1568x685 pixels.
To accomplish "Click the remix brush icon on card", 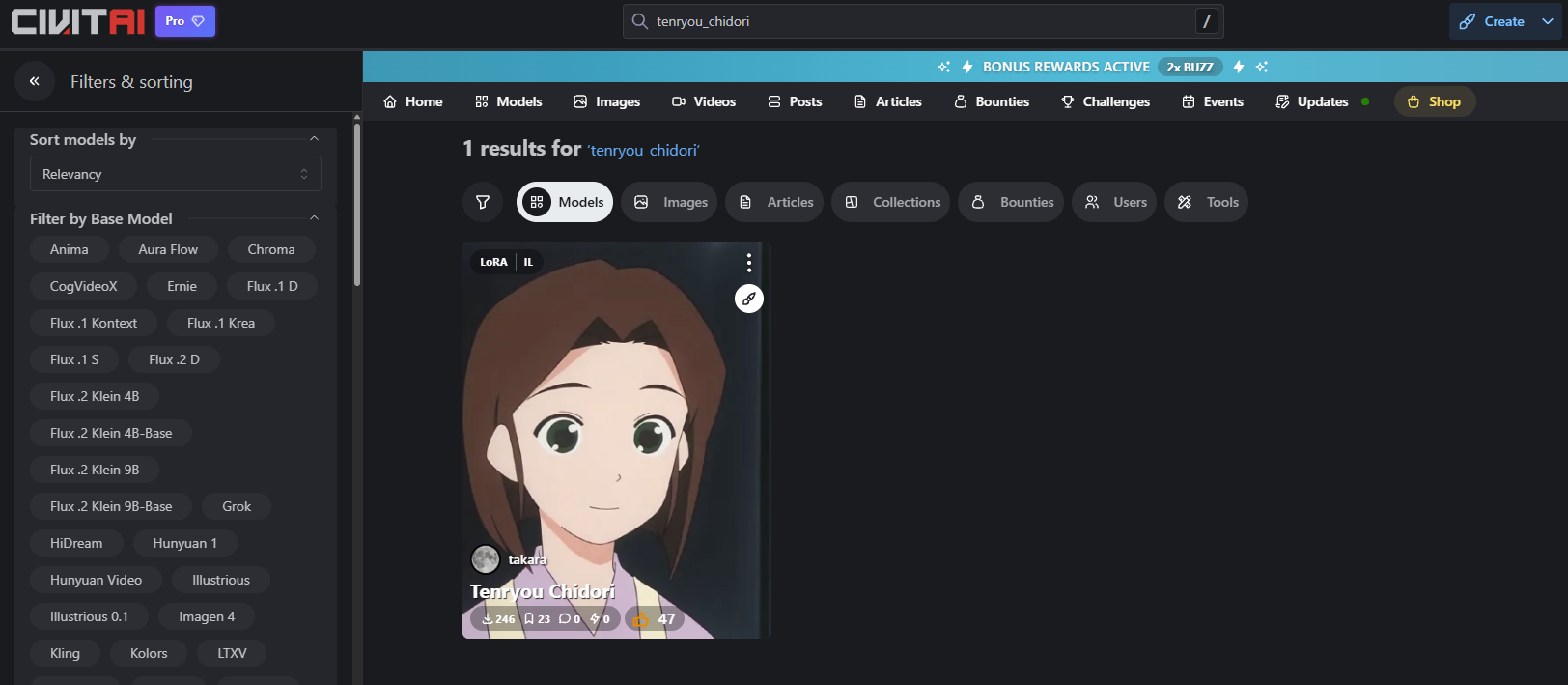I will click(748, 299).
